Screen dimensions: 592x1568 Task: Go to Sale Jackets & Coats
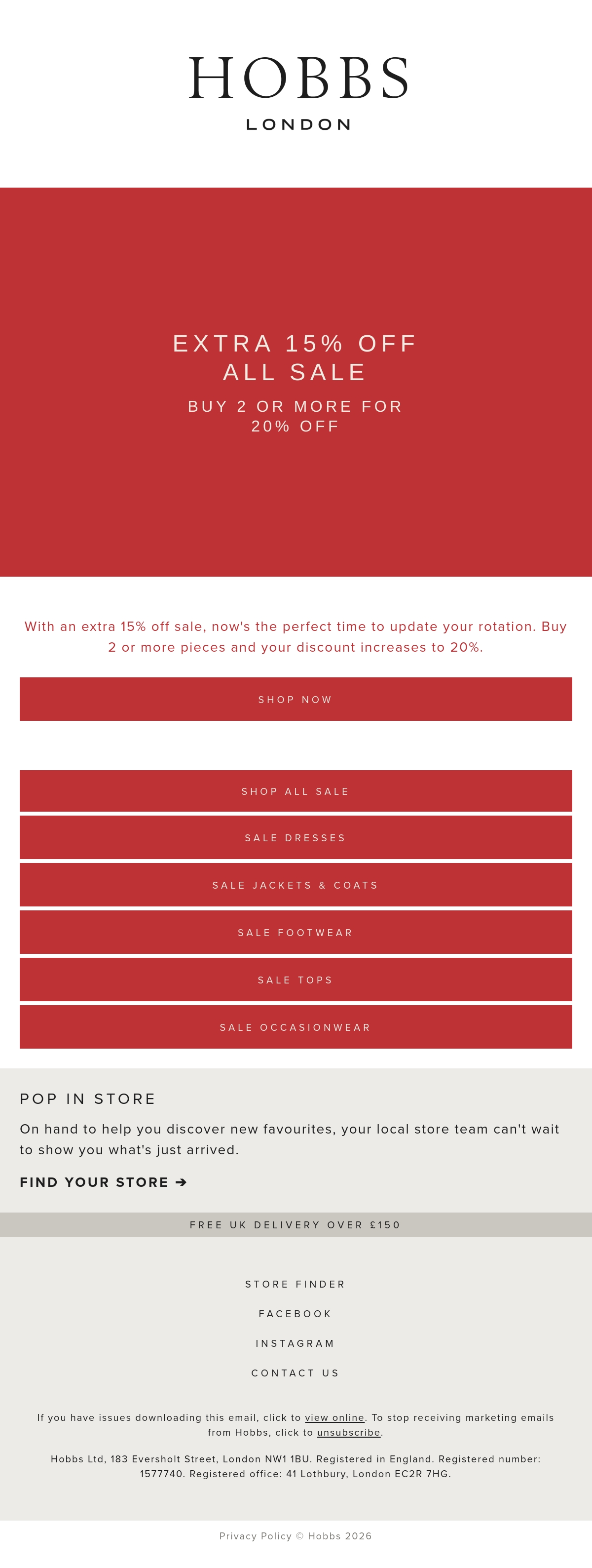click(296, 885)
